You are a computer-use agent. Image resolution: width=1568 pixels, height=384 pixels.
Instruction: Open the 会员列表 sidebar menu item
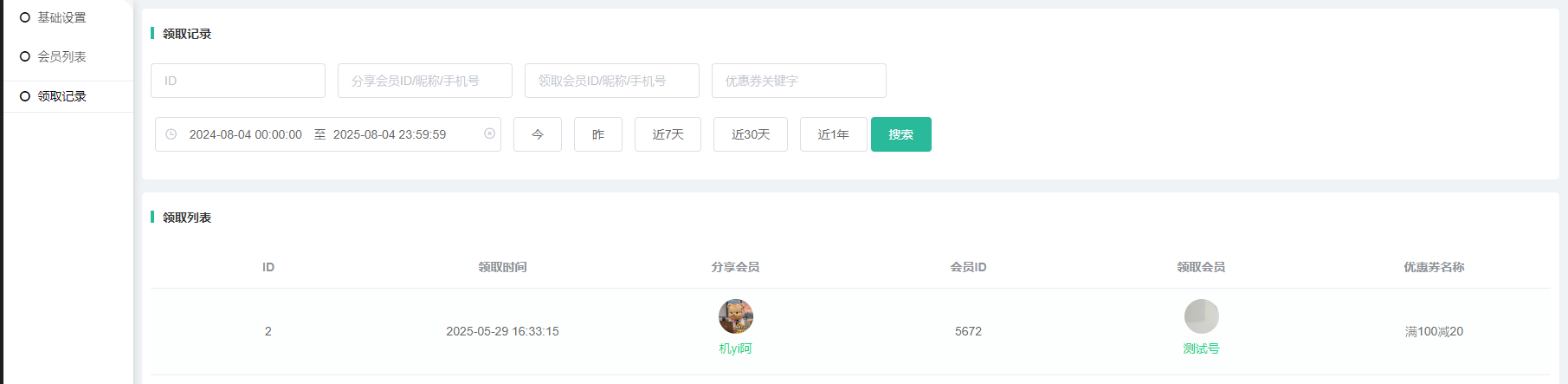pyautogui.click(x=61, y=56)
